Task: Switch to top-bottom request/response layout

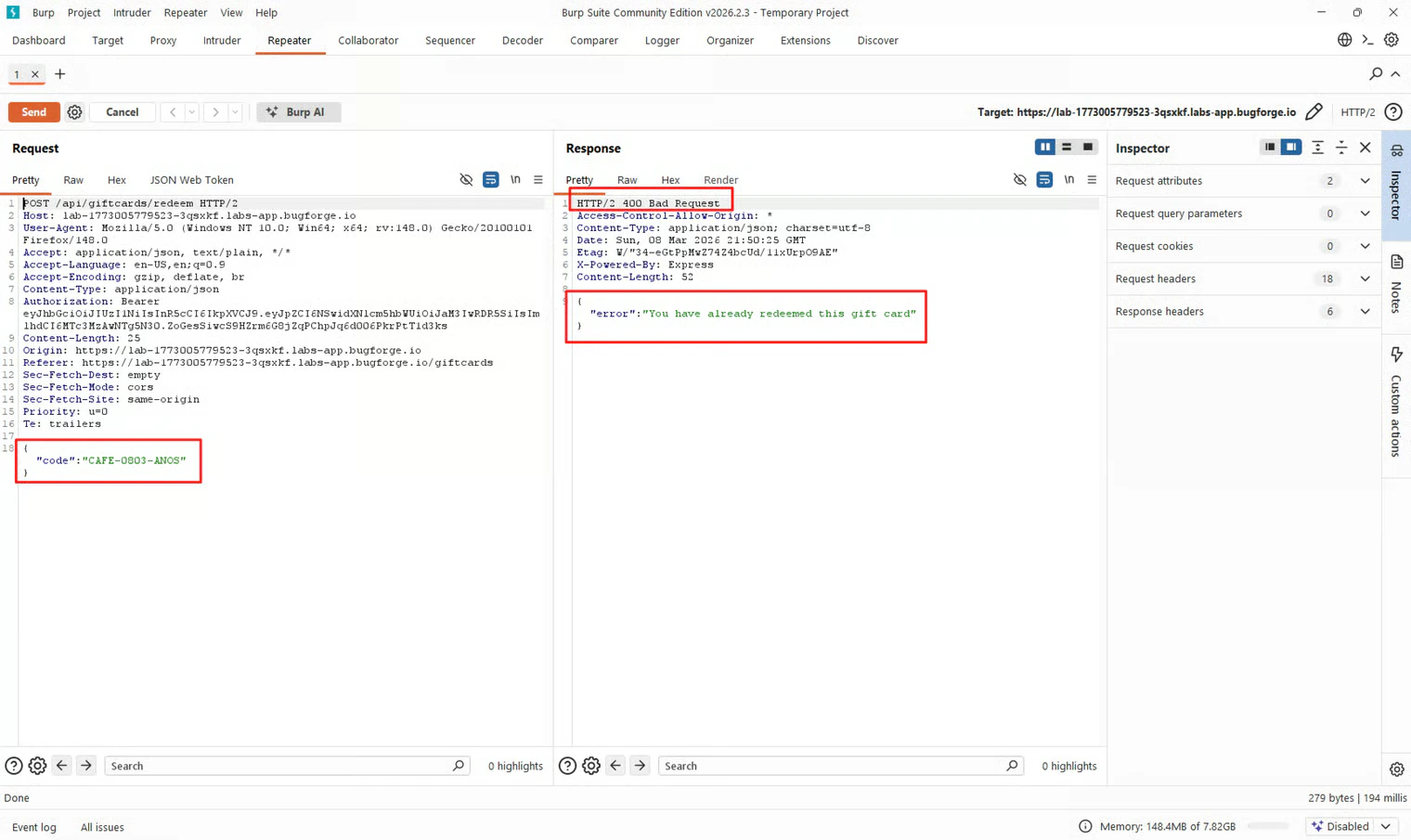Action: [1067, 147]
